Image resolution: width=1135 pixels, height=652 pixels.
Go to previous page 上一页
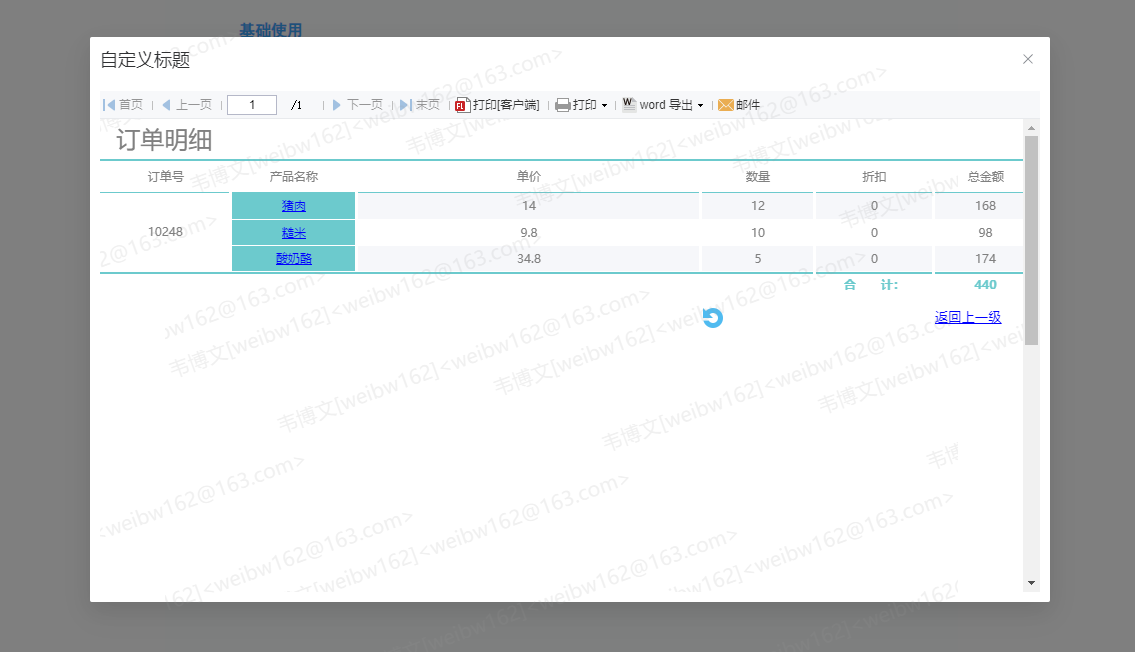(x=187, y=105)
